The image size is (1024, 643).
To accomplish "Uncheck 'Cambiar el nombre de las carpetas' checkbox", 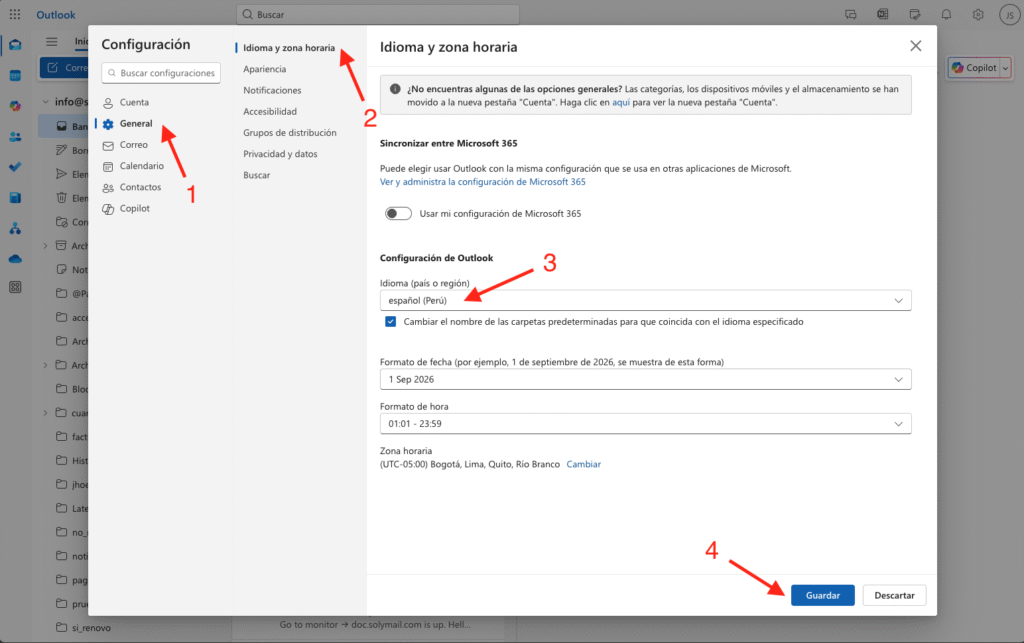I will pyautogui.click(x=390, y=322).
